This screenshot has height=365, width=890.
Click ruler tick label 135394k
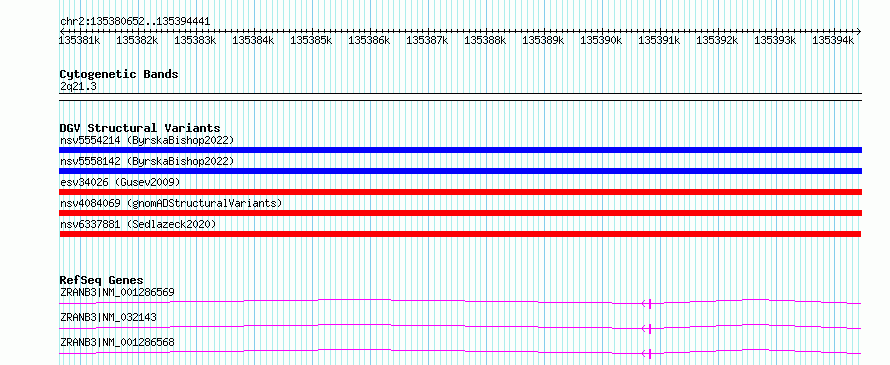click(x=833, y=40)
